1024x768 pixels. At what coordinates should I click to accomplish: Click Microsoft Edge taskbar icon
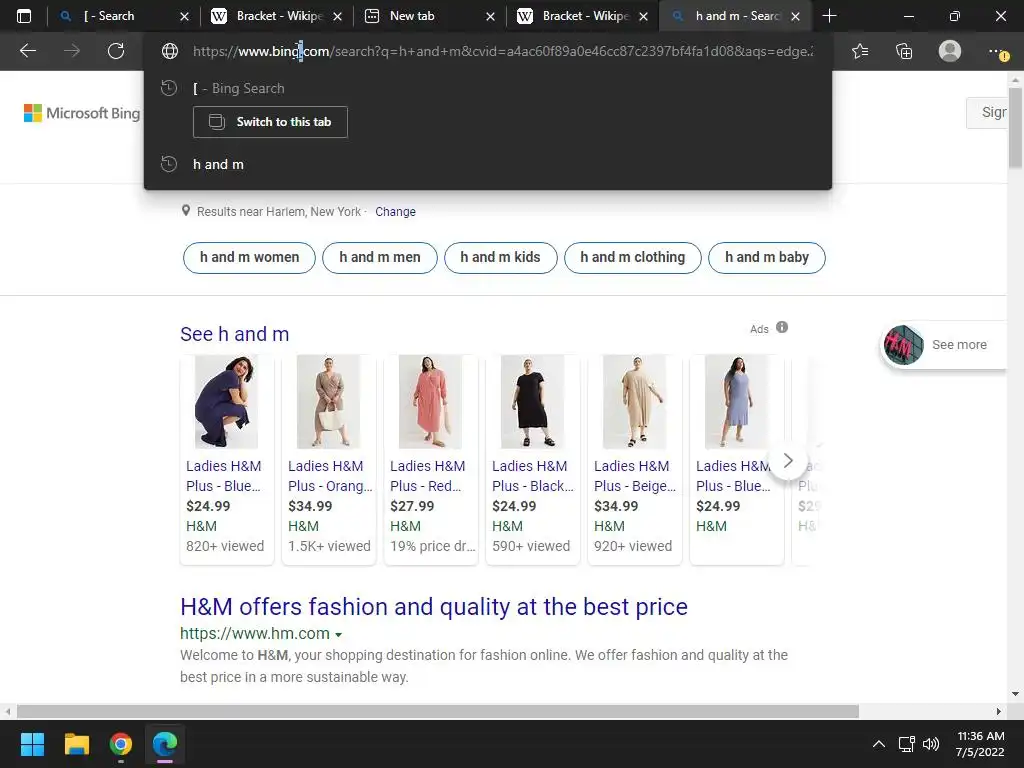[165, 744]
